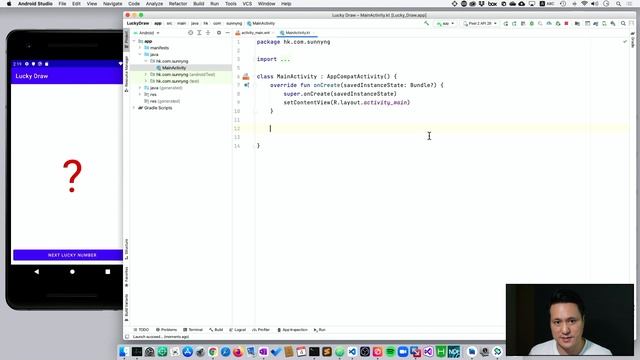Screen dimensions: 640x360
Task: Expand hk.com.sunnyng (test) package
Action: (x=146, y=81)
